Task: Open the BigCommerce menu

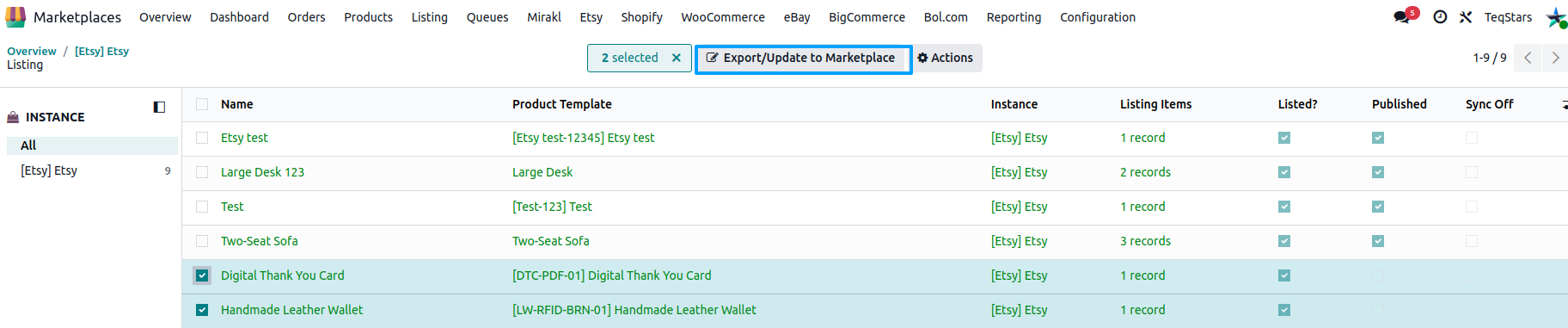Action: point(867,17)
